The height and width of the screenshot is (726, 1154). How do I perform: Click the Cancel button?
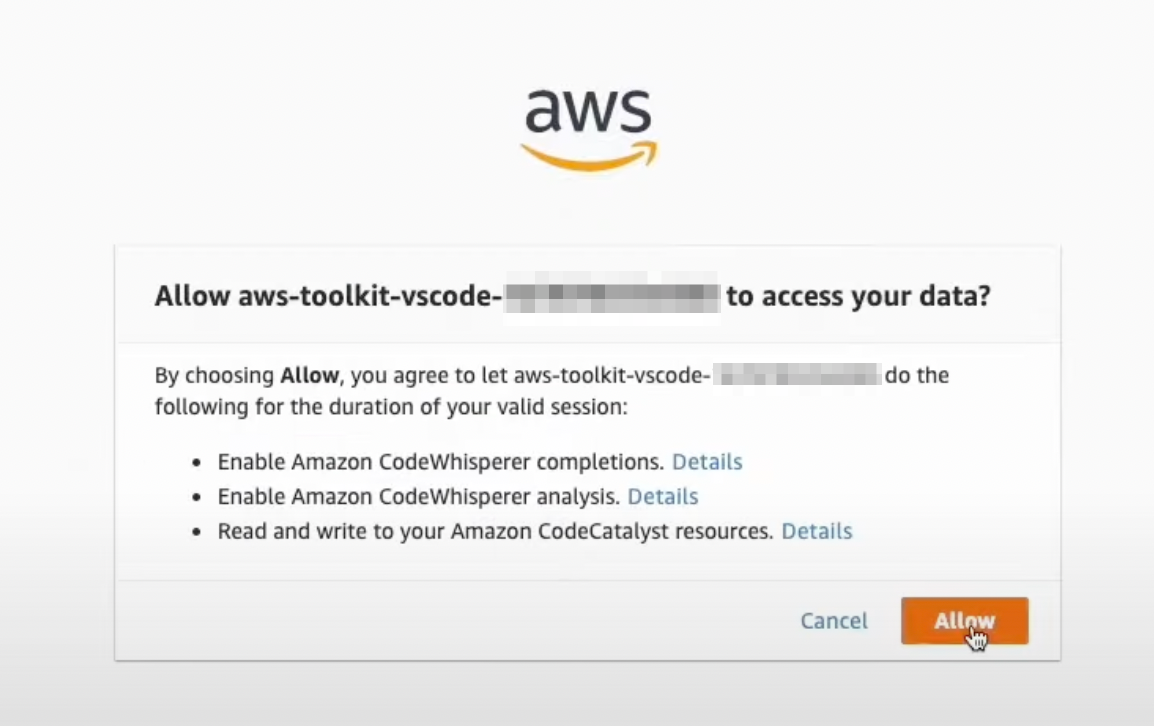coord(833,620)
